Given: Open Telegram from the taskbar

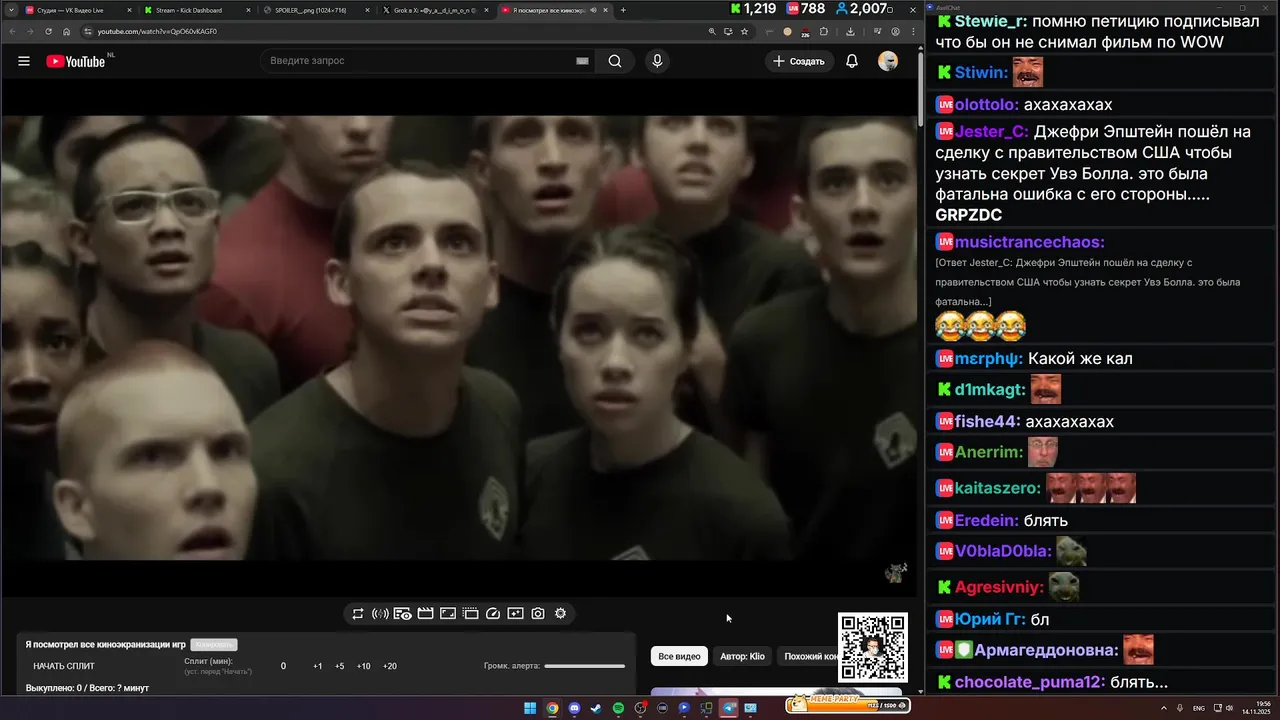Looking at the screenshot, I should pyautogui.click(x=728, y=708).
